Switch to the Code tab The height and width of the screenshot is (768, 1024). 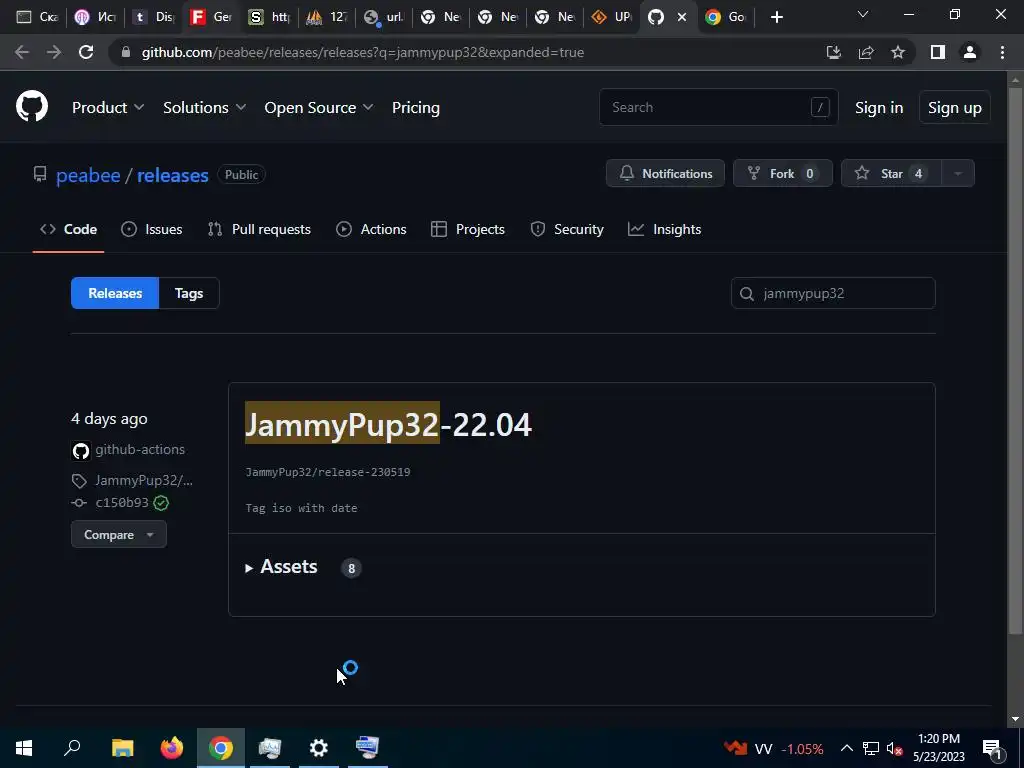pos(69,229)
